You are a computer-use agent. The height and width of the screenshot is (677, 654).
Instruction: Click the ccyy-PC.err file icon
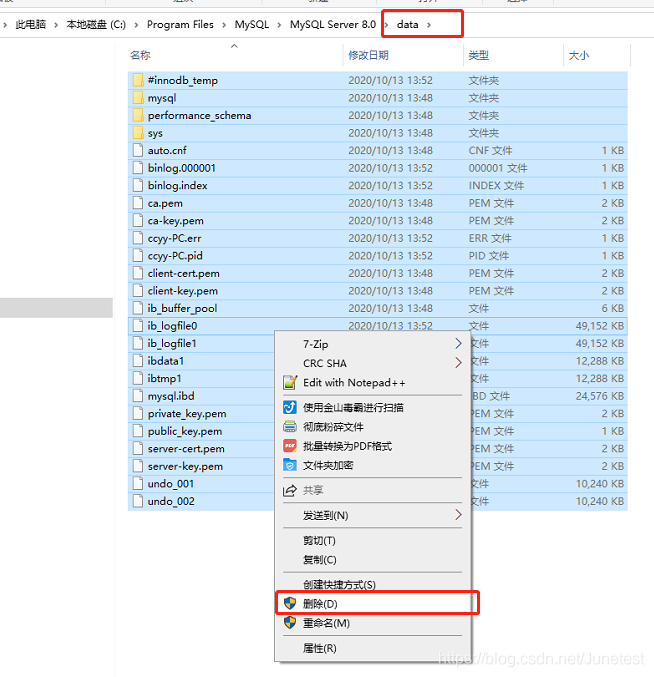[x=138, y=238]
